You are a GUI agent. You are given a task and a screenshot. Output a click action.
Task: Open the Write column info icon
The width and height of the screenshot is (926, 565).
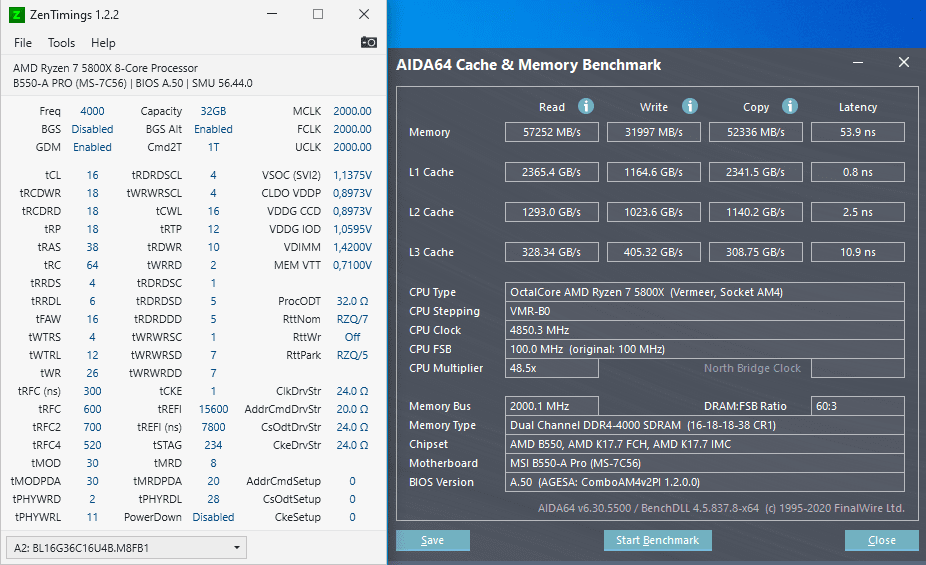[690, 106]
